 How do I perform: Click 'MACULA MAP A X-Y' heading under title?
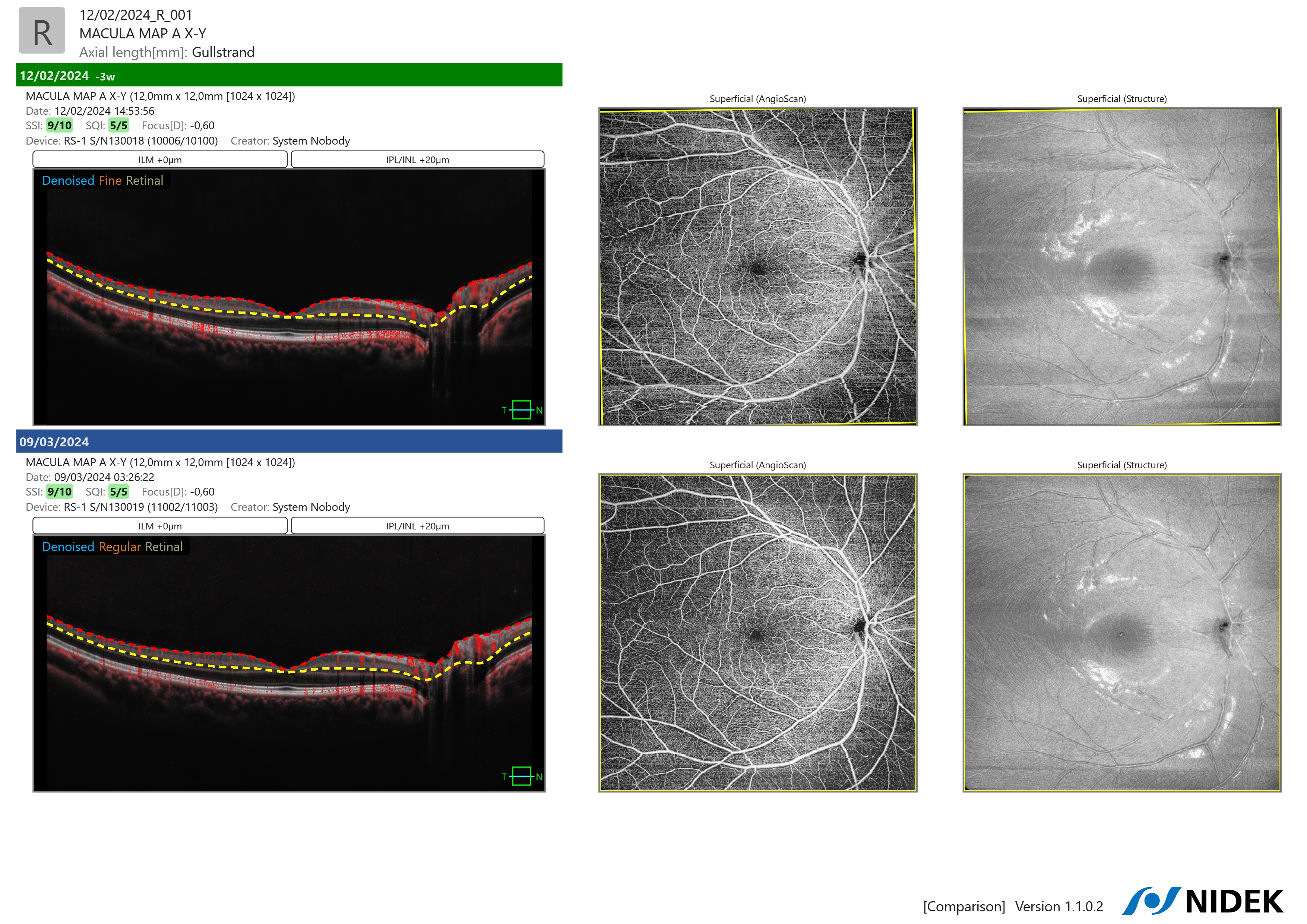click(x=143, y=34)
